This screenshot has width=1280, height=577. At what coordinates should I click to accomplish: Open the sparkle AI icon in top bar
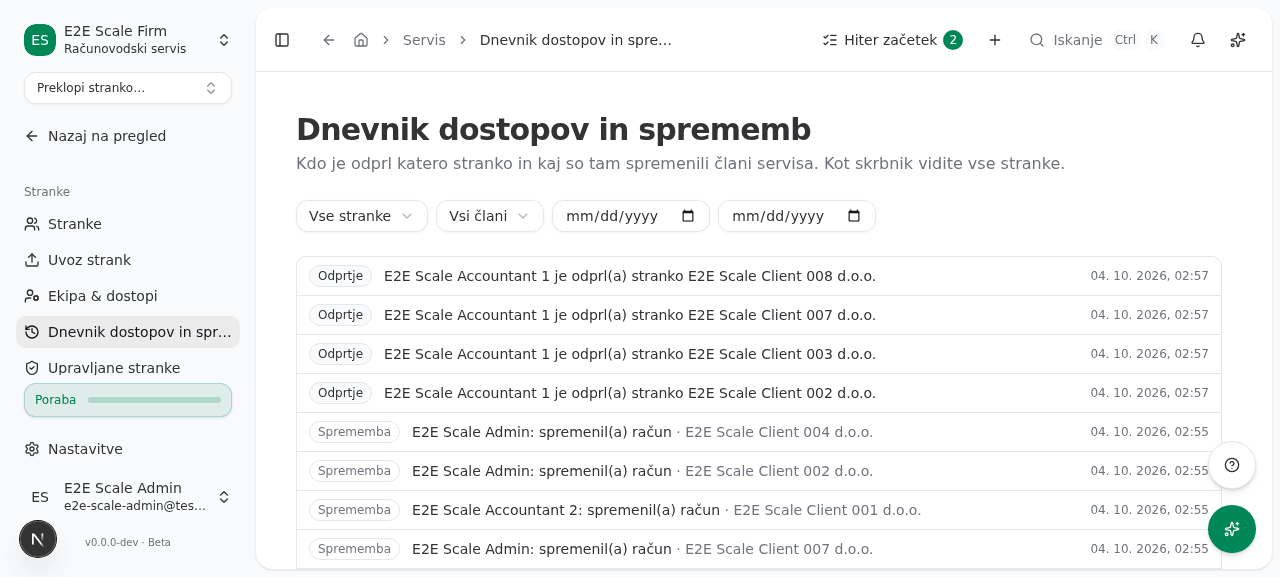[x=1238, y=40]
